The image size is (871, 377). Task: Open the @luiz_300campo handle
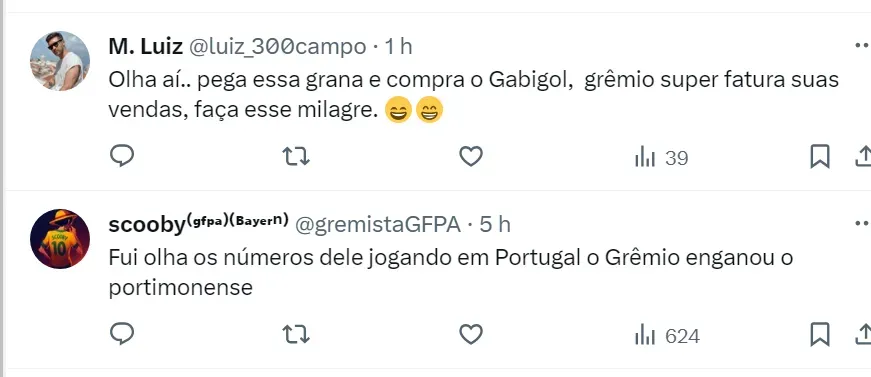pos(278,47)
